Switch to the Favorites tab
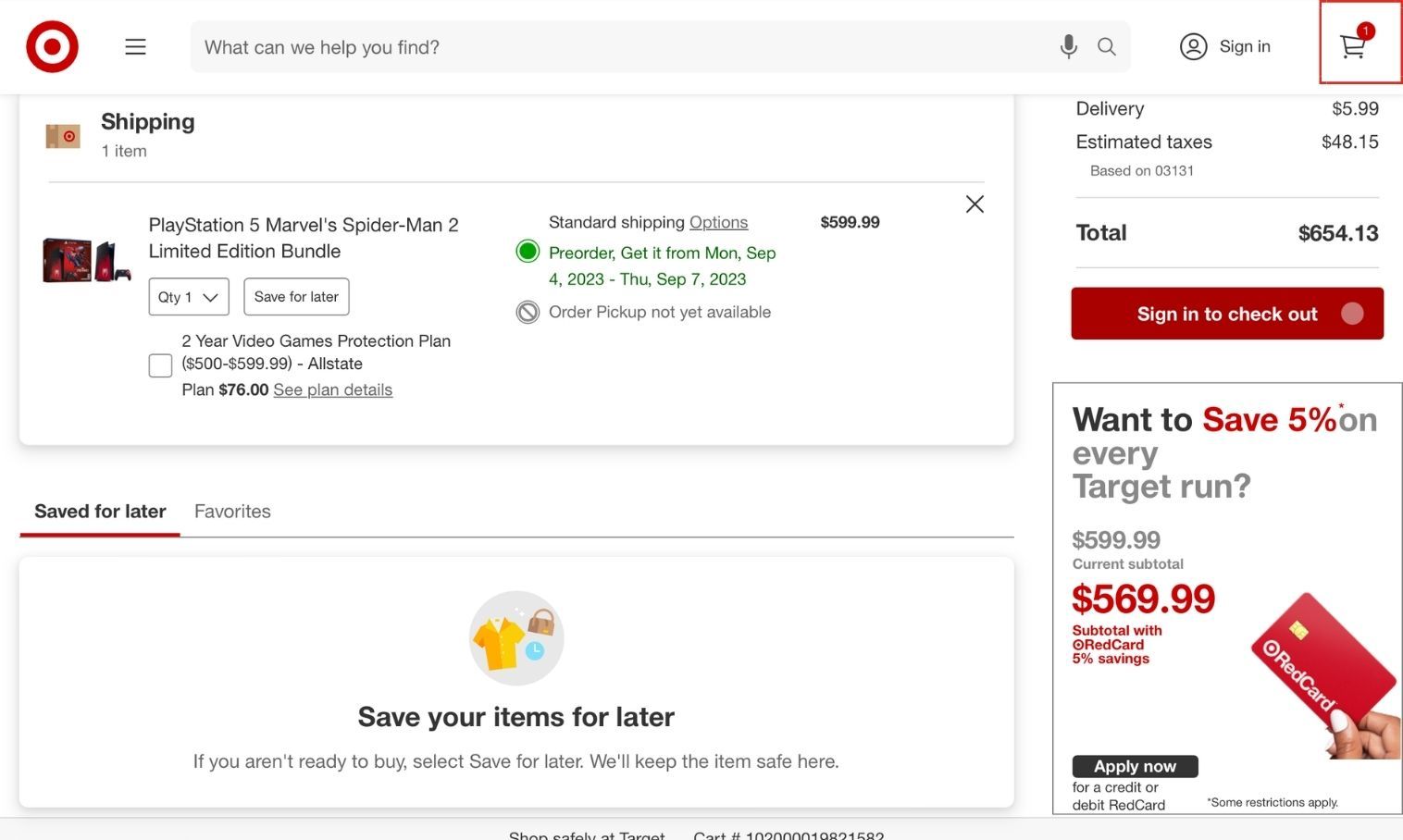 [232, 512]
